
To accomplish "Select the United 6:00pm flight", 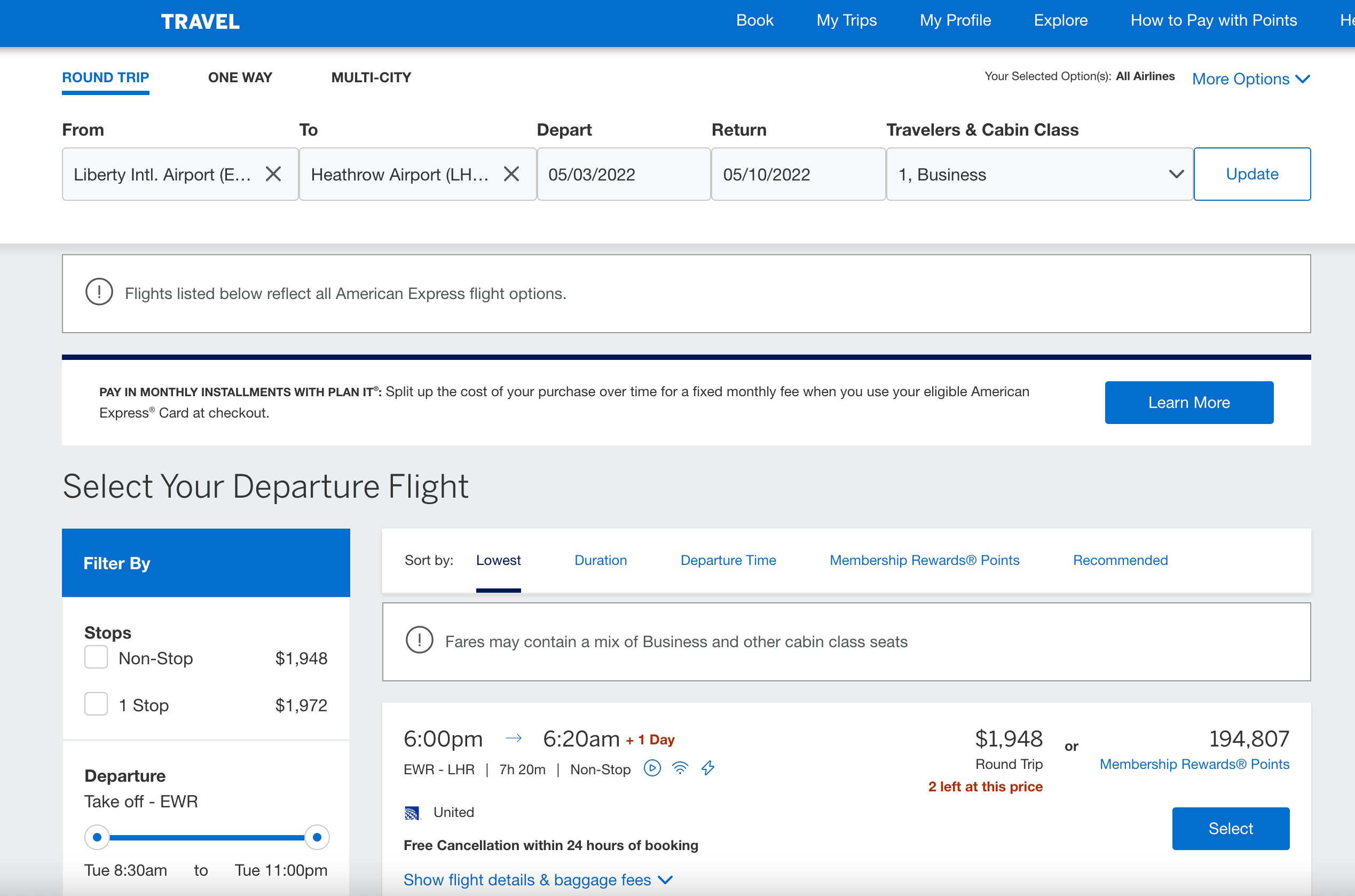I will click(x=1231, y=829).
